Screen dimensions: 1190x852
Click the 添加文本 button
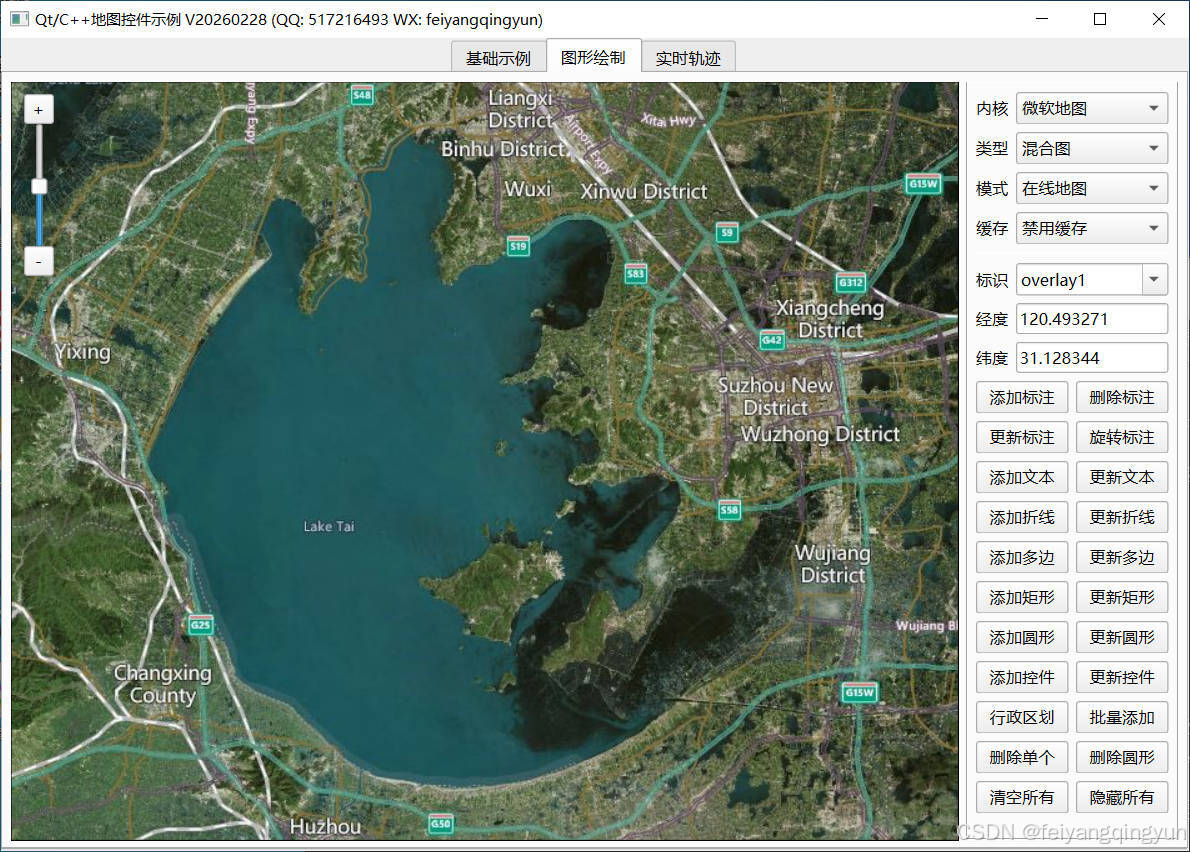click(1022, 477)
